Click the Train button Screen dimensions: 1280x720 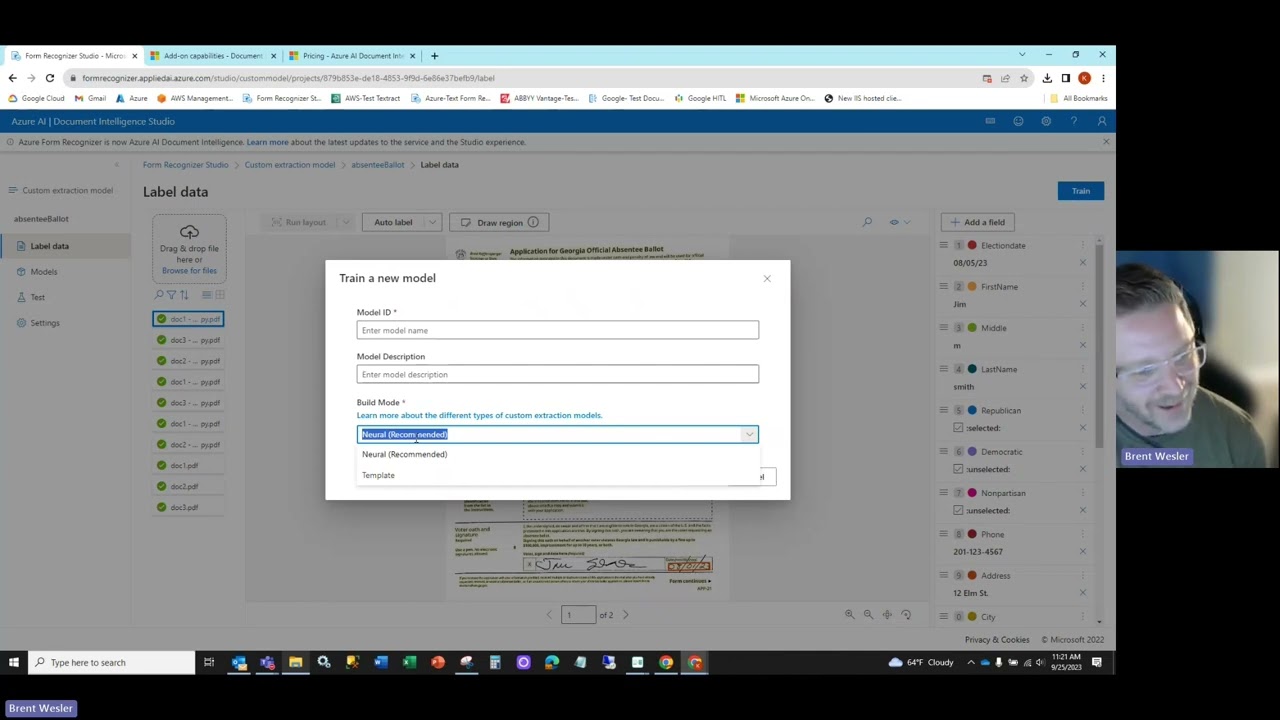(1081, 191)
